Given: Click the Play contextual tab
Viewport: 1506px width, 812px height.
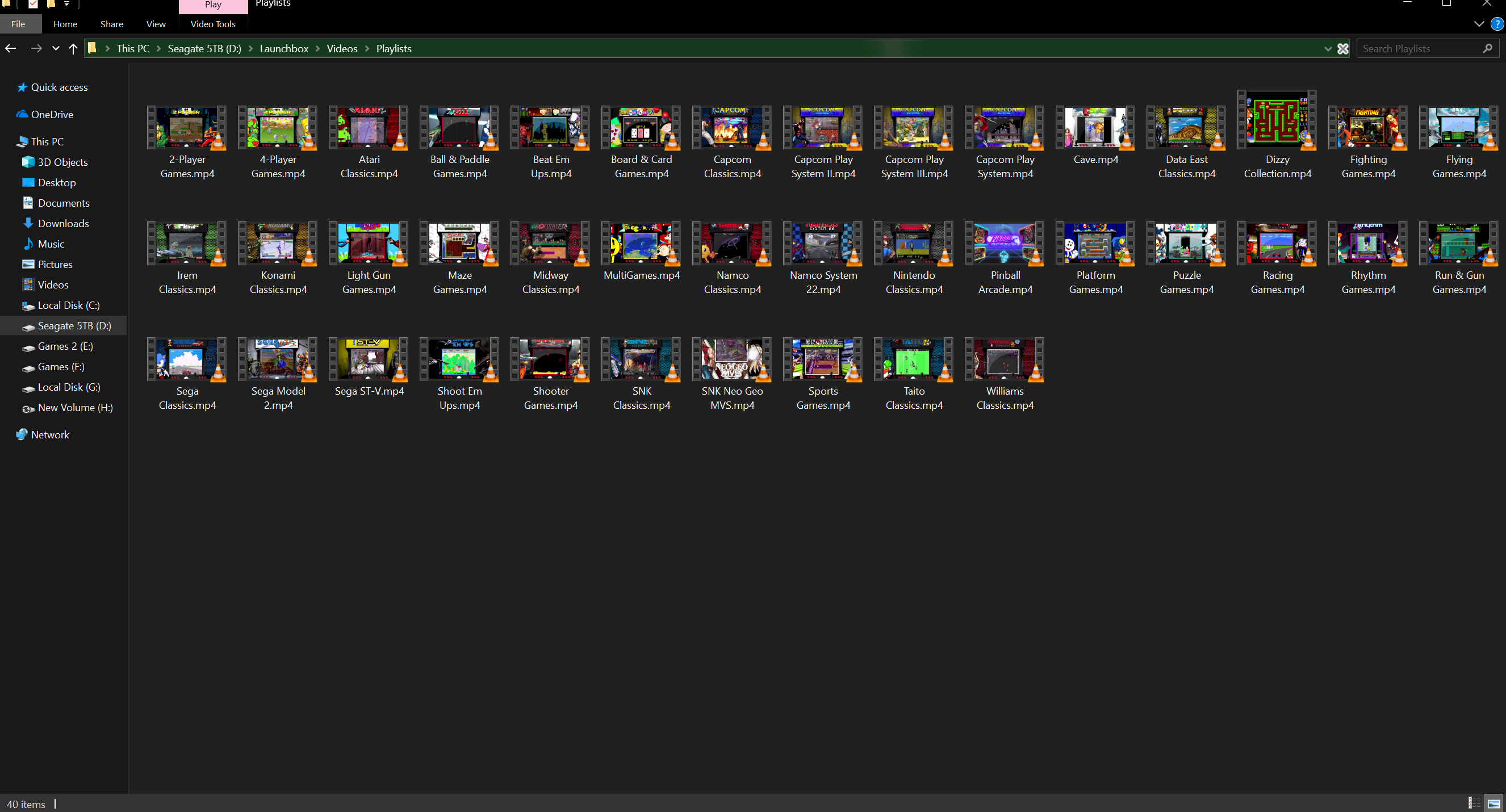Looking at the screenshot, I should click(213, 5).
